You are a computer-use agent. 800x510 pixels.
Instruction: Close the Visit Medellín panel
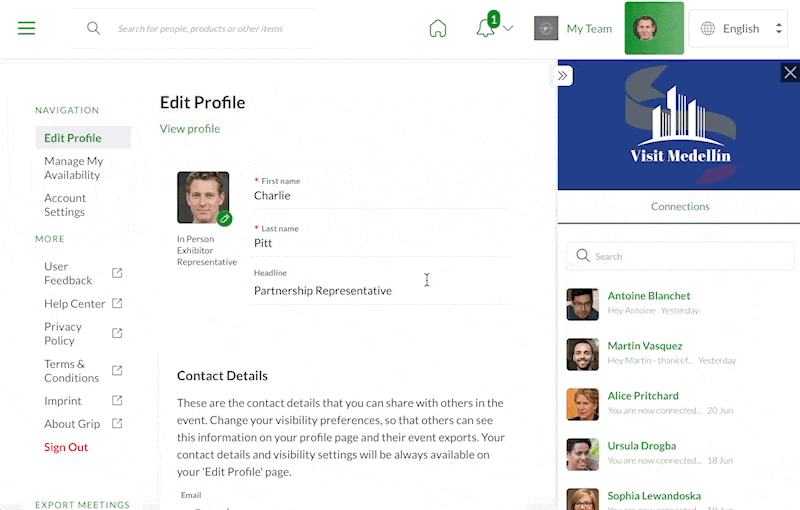coord(790,73)
